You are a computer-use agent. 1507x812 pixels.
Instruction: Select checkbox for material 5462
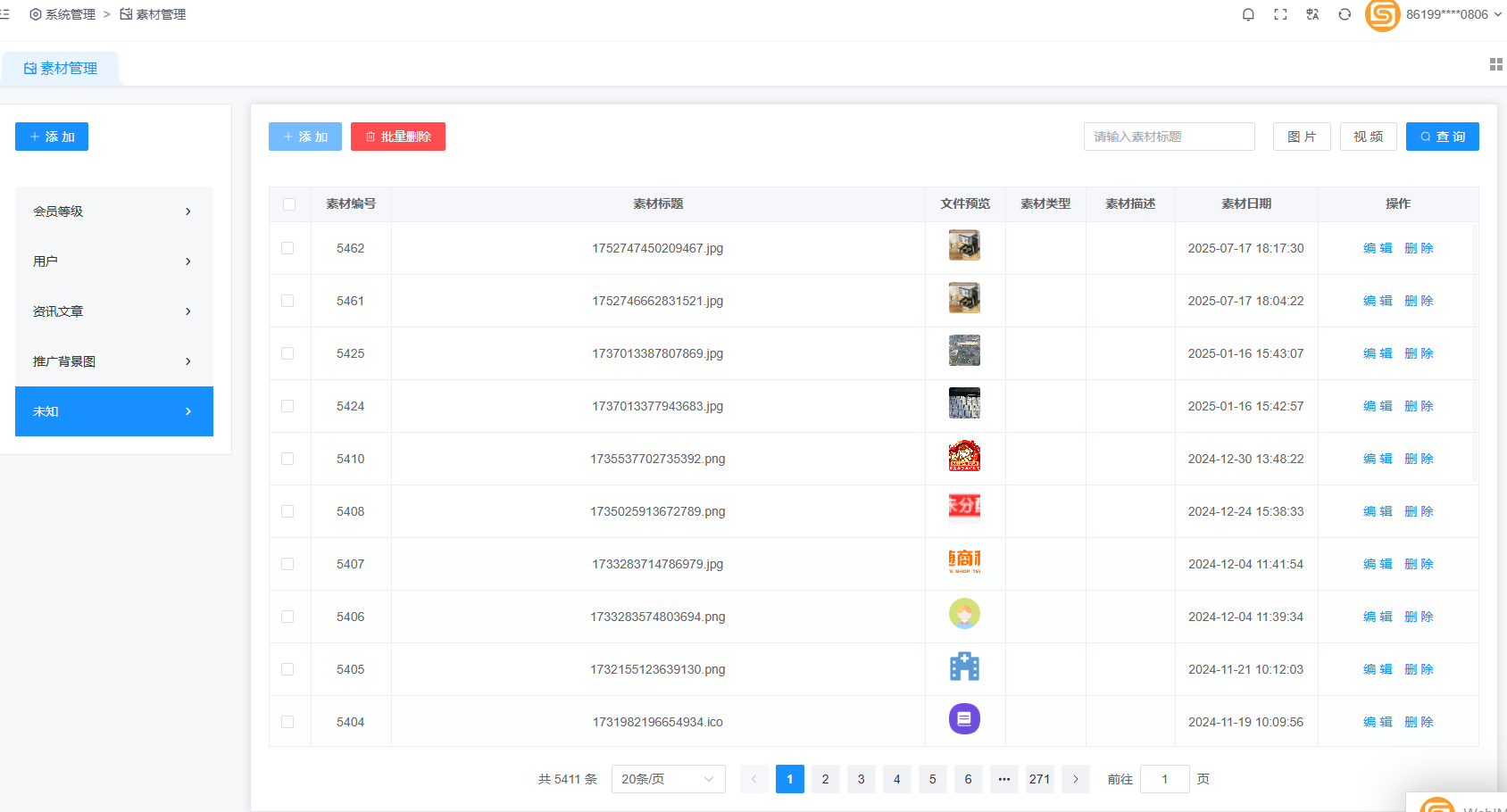point(287,248)
